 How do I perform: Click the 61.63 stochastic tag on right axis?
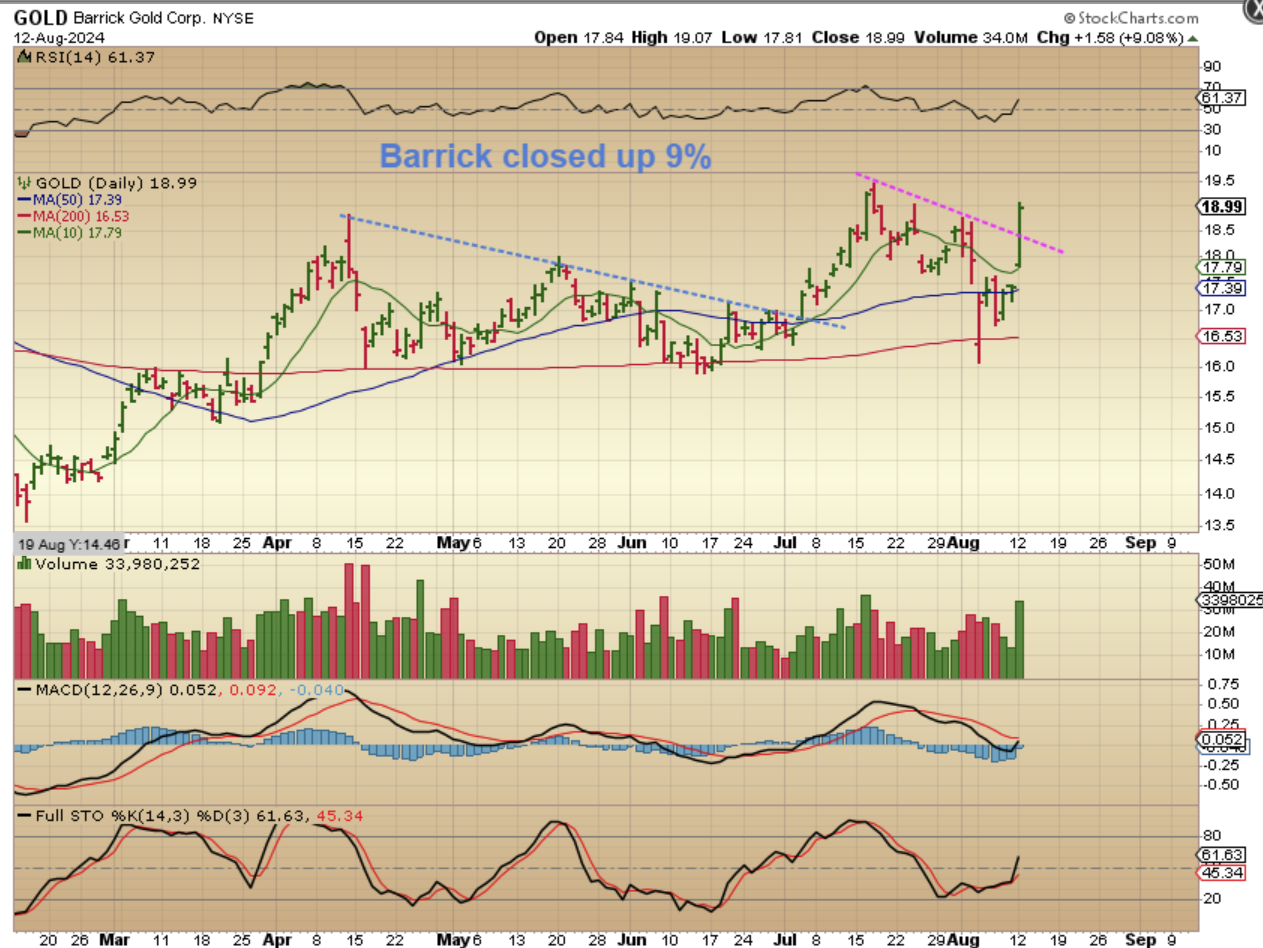pyautogui.click(x=1222, y=856)
